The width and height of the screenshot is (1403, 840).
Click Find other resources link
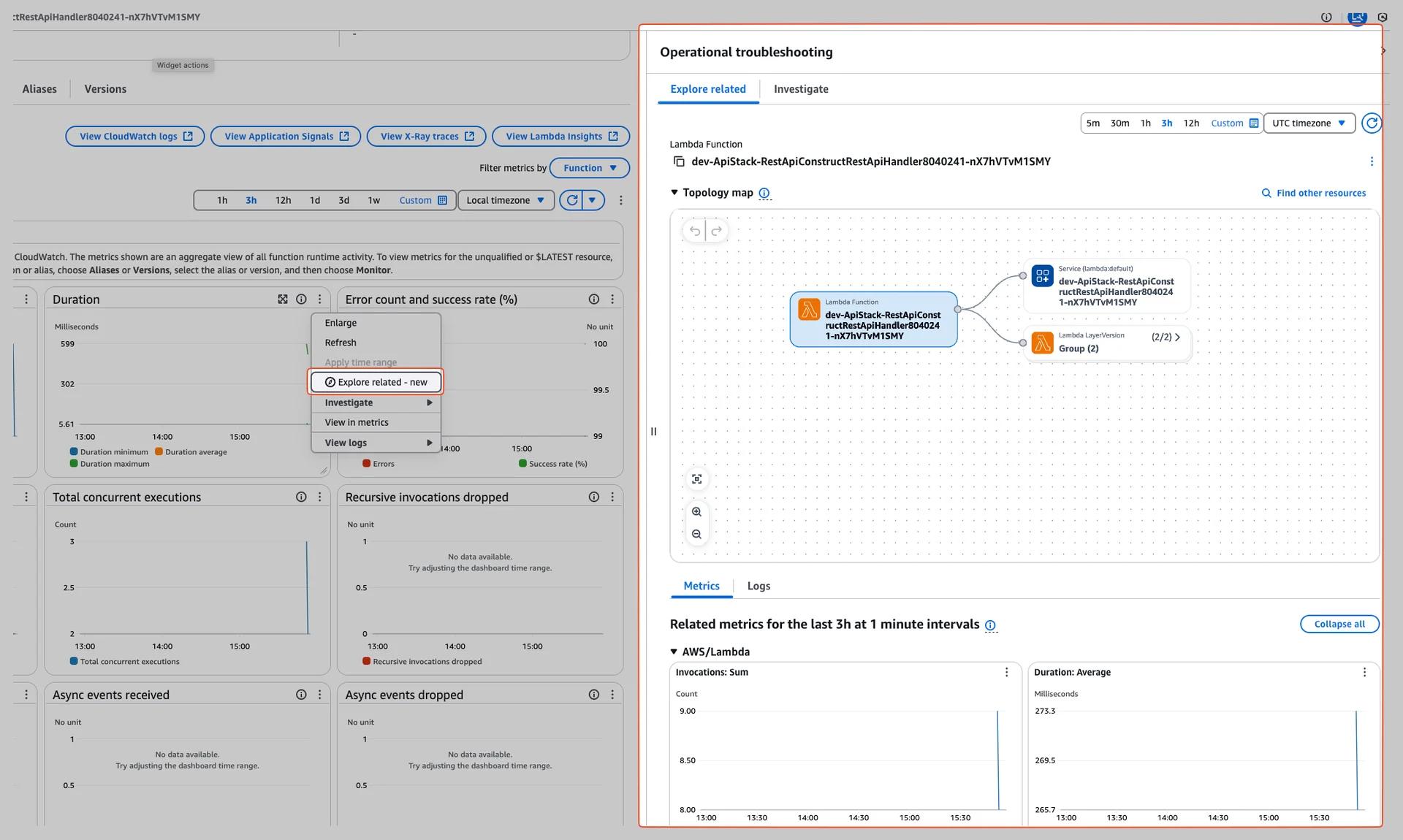click(1314, 193)
